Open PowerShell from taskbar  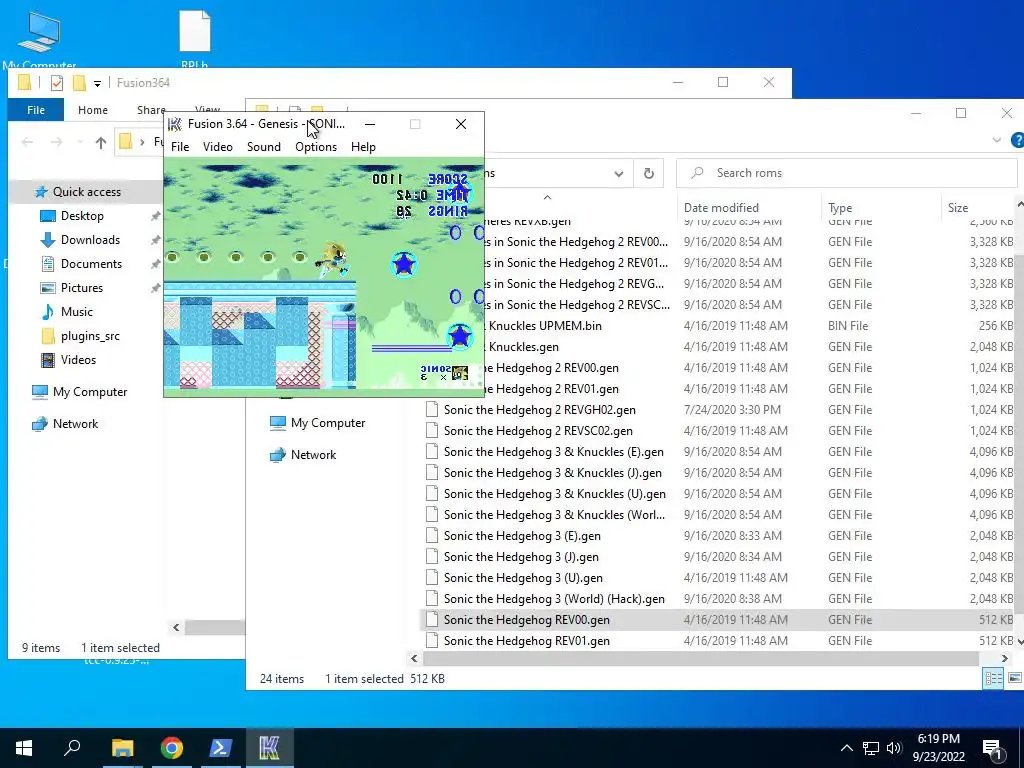(x=220, y=748)
